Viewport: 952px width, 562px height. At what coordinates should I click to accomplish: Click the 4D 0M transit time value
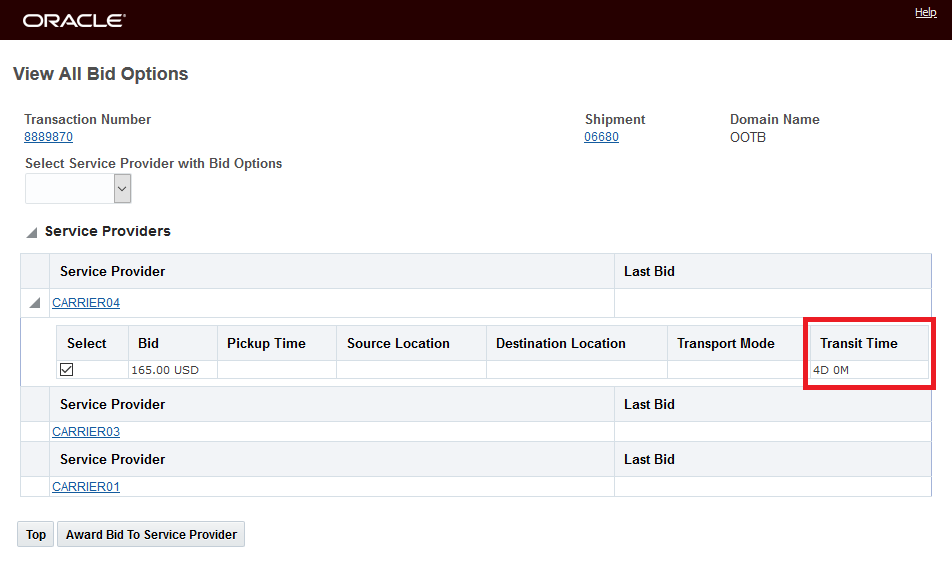coord(830,370)
